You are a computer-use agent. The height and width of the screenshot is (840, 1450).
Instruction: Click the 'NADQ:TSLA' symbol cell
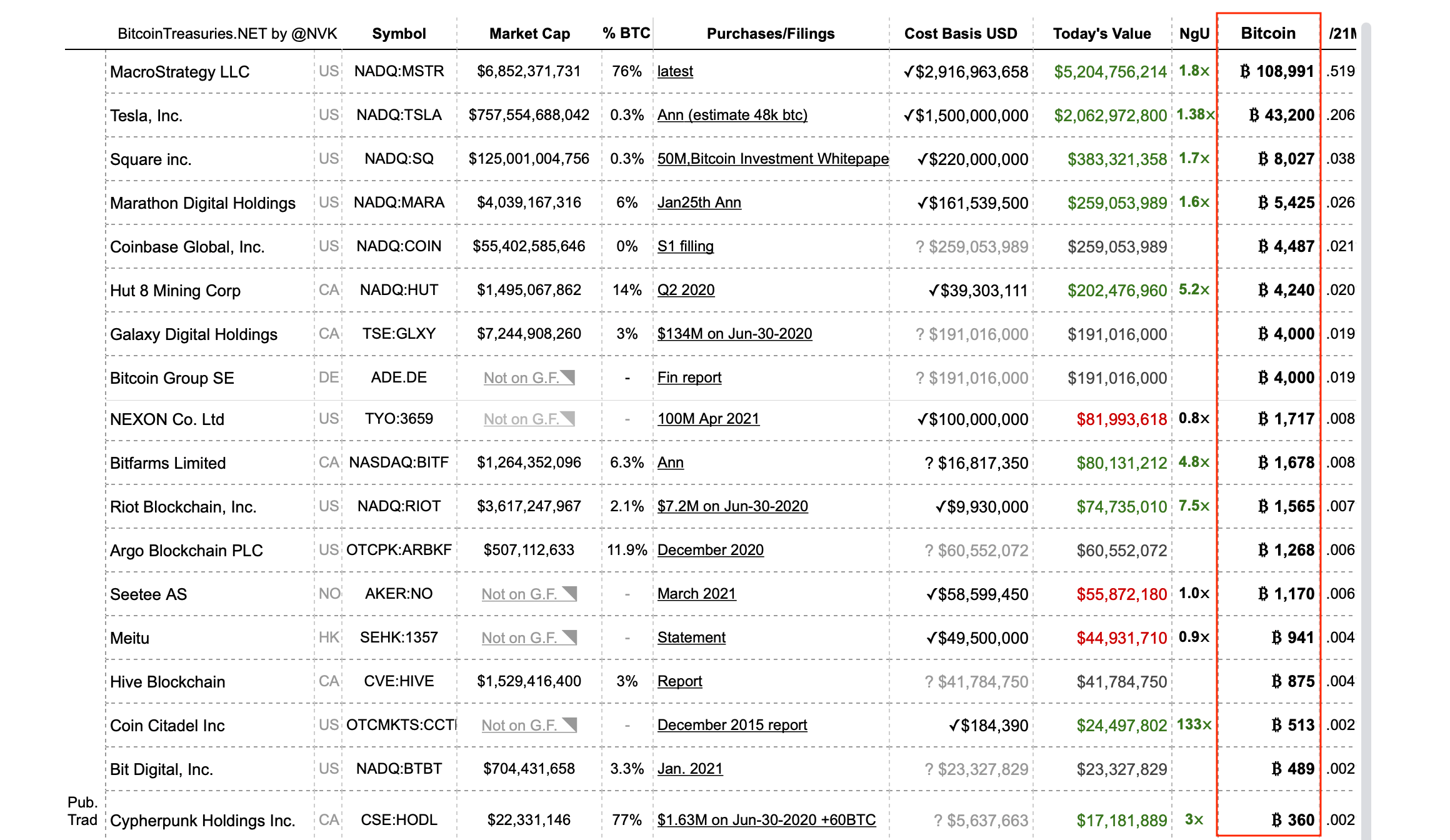tap(399, 115)
